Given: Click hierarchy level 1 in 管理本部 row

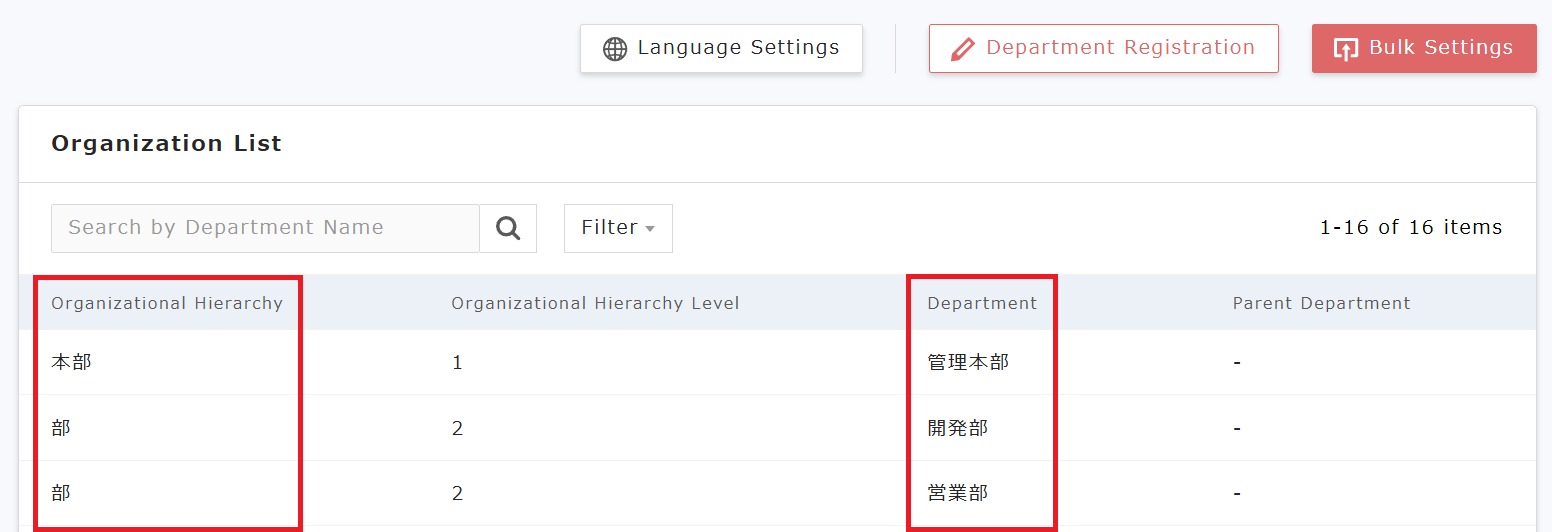Looking at the screenshot, I should pyautogui.click(x=457, y=362).
